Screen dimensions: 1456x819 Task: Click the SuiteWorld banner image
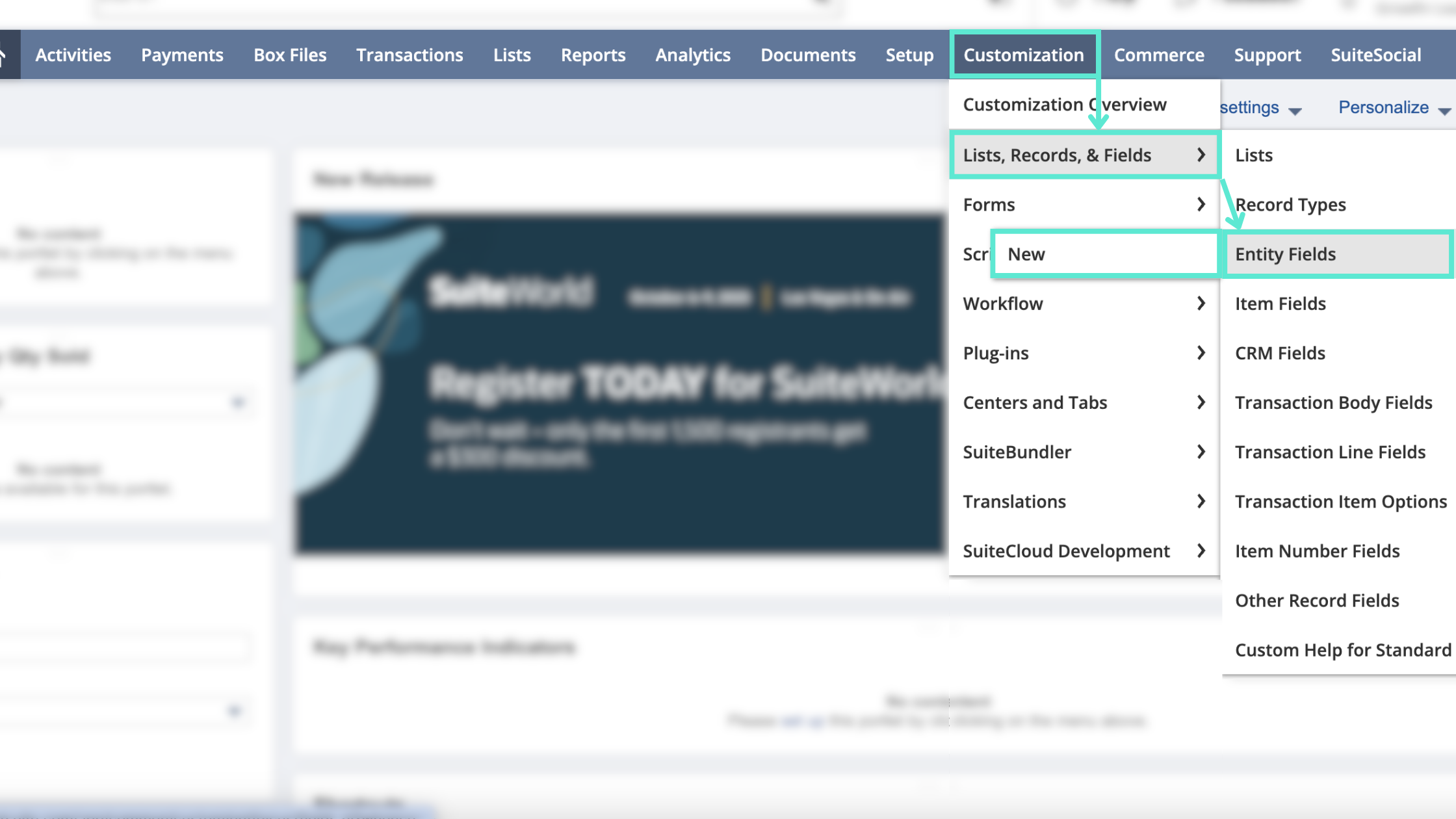tap(619, 383)
